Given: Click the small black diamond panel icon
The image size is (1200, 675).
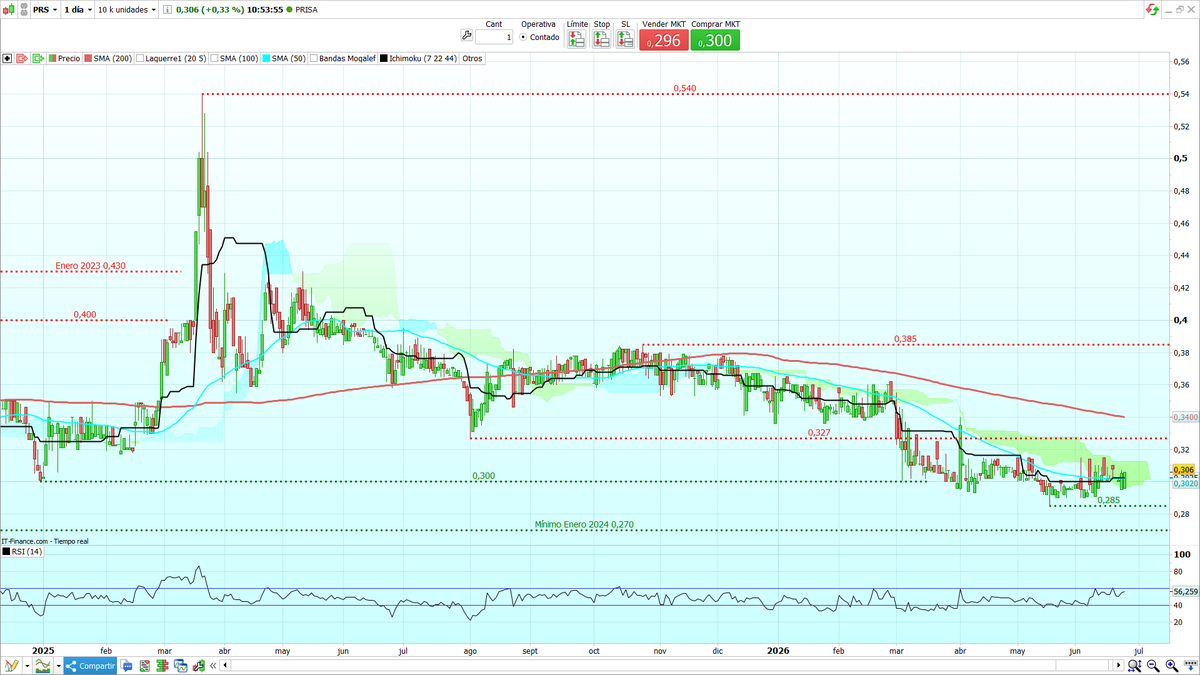Looking at the screenshot, I should click(x=7, y=58).
